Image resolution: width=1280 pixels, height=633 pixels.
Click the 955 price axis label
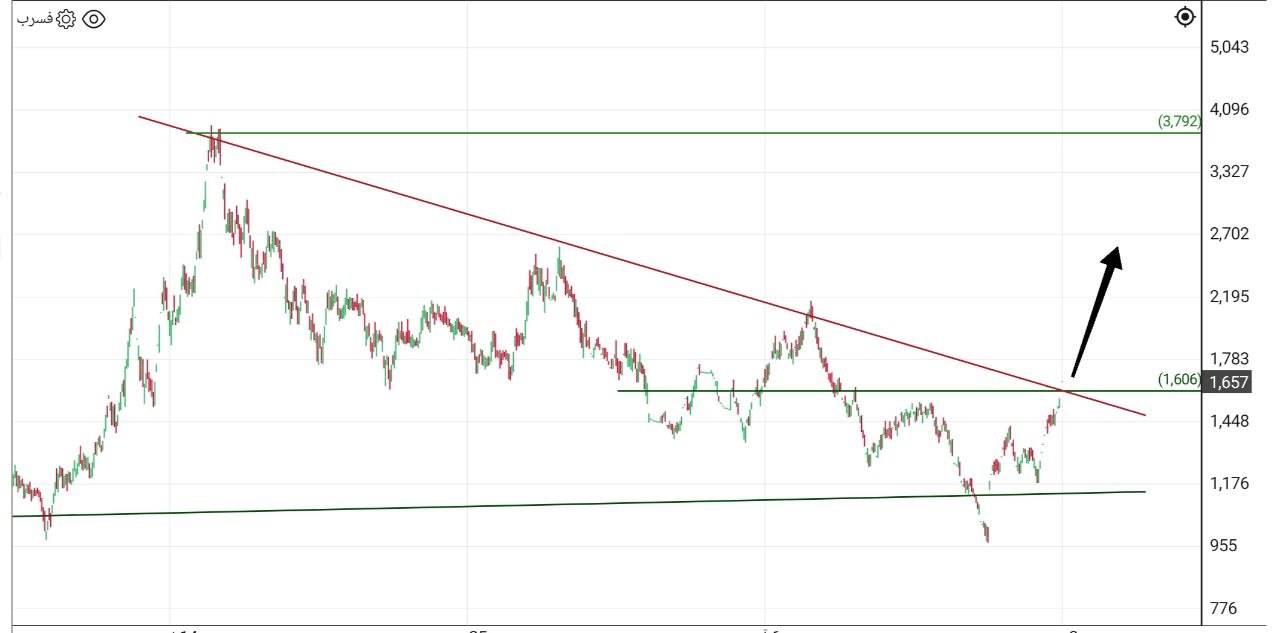[1224, 546]
